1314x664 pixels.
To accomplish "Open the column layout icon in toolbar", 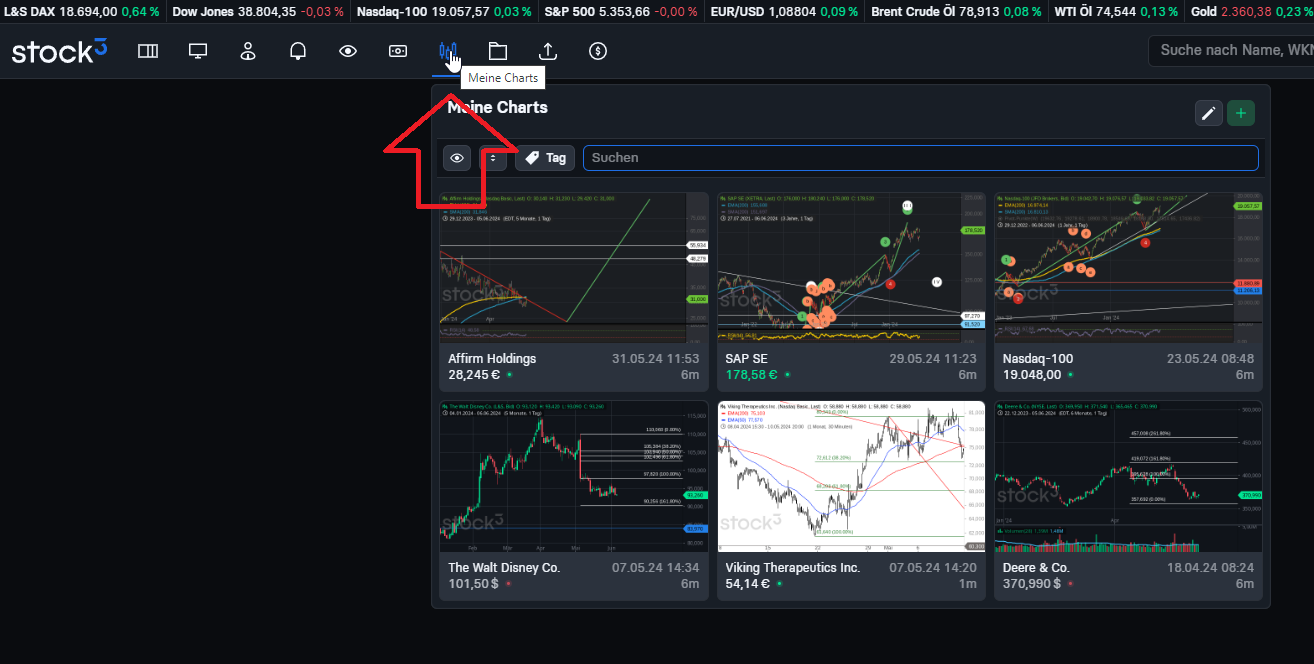I will tap(148, 51).
